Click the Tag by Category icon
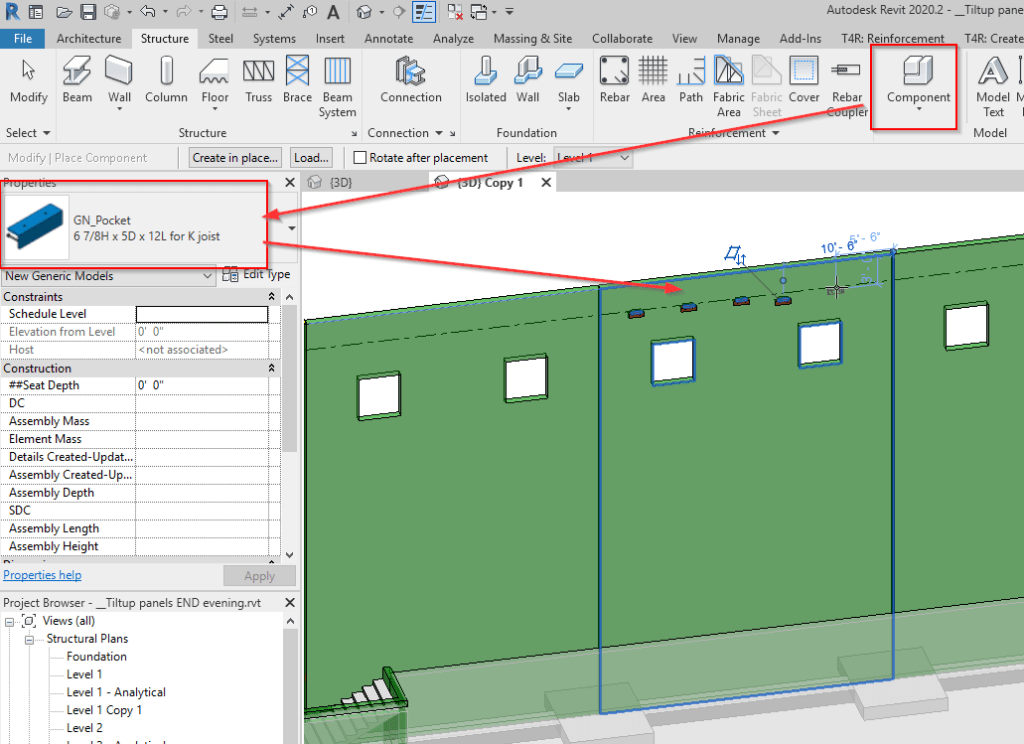 [x=310, y=12]
